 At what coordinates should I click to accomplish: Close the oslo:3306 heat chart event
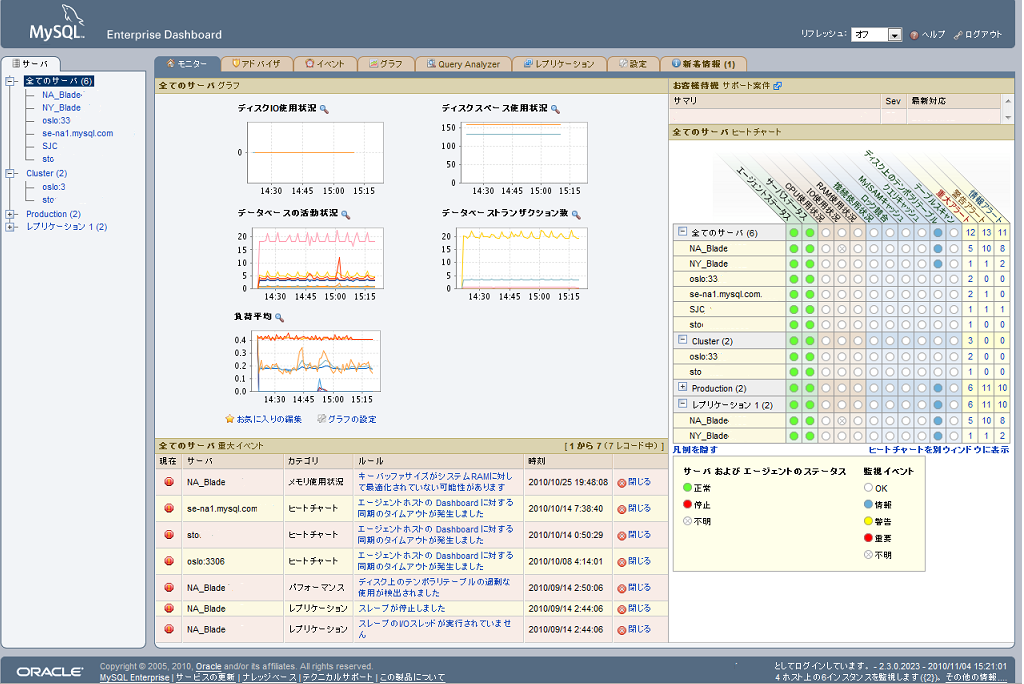click(x=634, y=561)
